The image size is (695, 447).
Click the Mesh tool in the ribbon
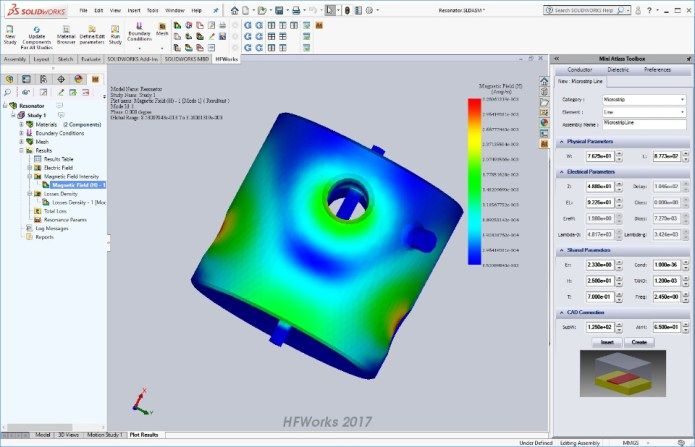coord(162,29)
